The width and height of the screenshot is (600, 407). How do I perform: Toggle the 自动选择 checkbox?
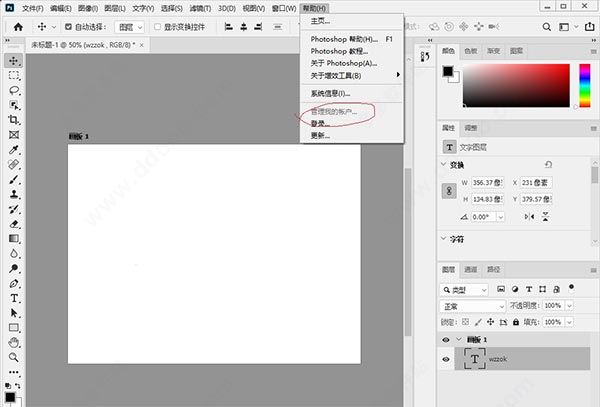(68, 27)
